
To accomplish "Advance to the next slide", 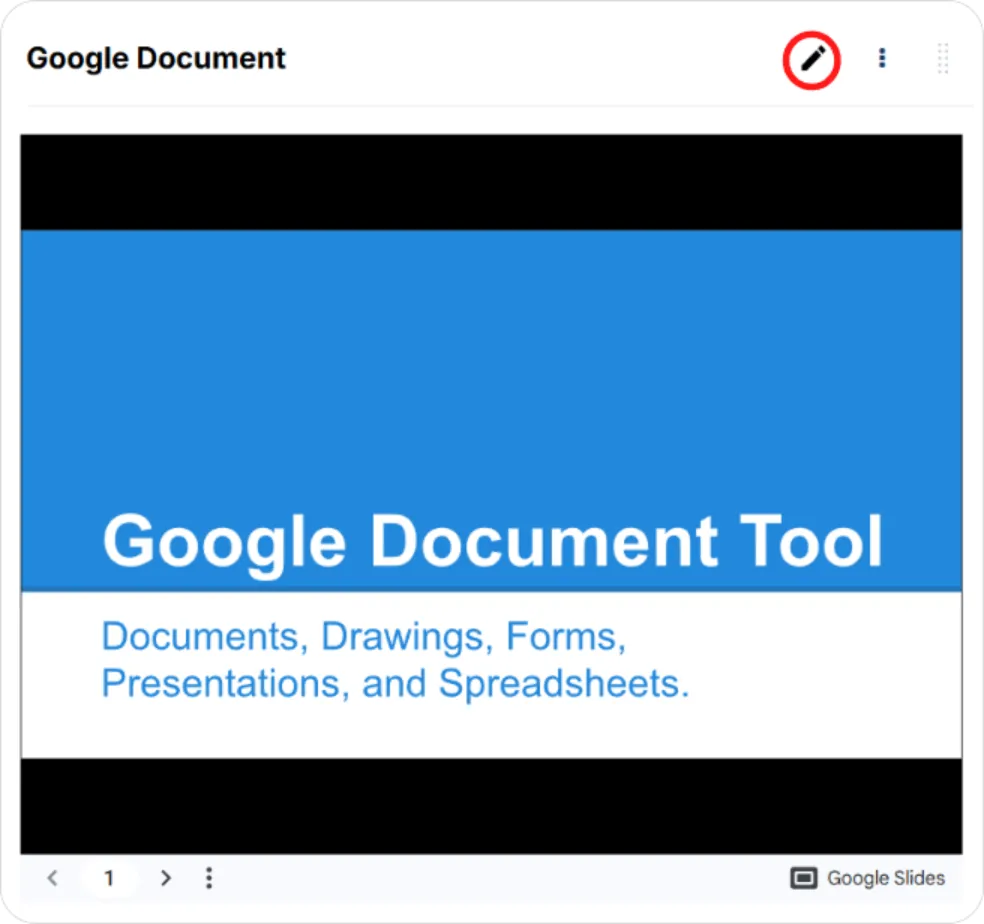I will pyautogui.click(x=166, y=878).
